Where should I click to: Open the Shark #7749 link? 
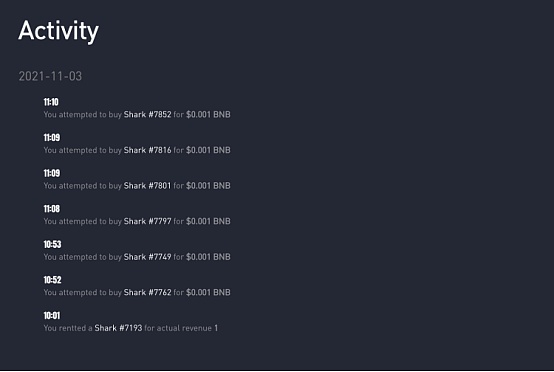(147, 257)
